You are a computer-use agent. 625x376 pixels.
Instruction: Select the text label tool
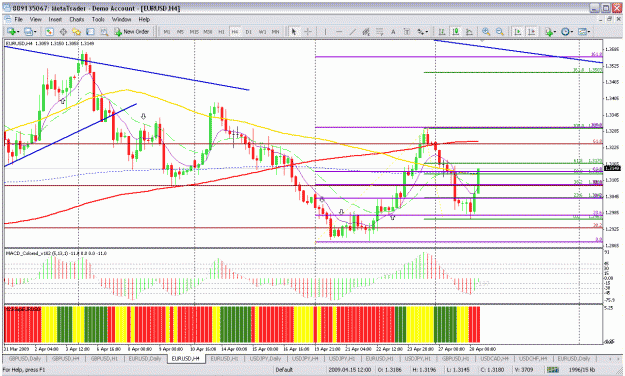[x=407, y=31]
